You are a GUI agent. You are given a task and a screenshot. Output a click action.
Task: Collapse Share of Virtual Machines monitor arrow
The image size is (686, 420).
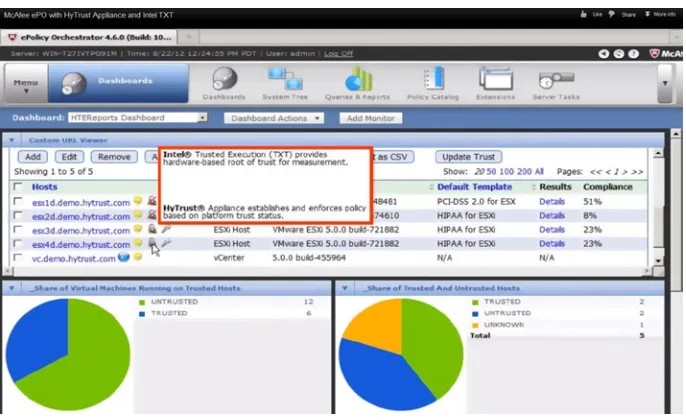pos(12,288)
